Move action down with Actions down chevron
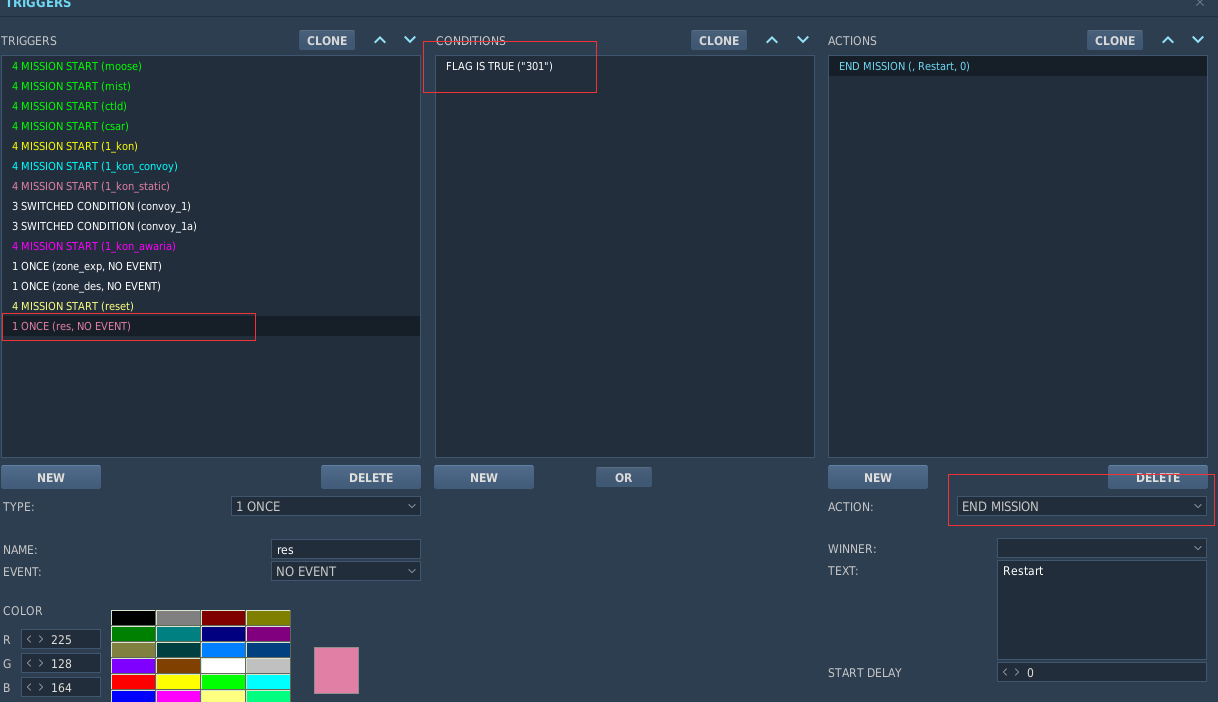The width and height of the screenshot is (1218, 702). click(1198, 40)
